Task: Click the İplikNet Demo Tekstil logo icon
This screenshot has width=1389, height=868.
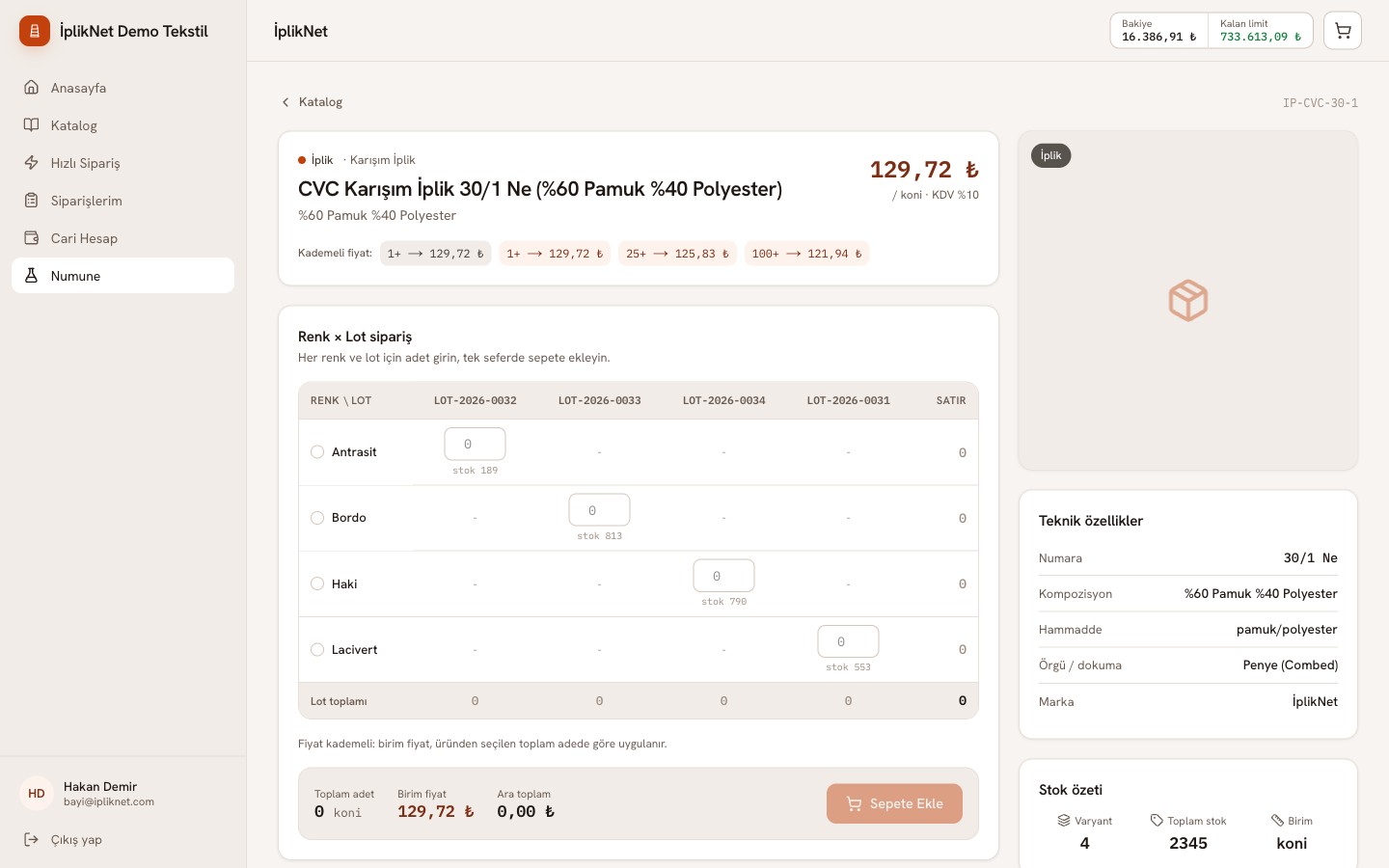Action: tap(35, 31)
